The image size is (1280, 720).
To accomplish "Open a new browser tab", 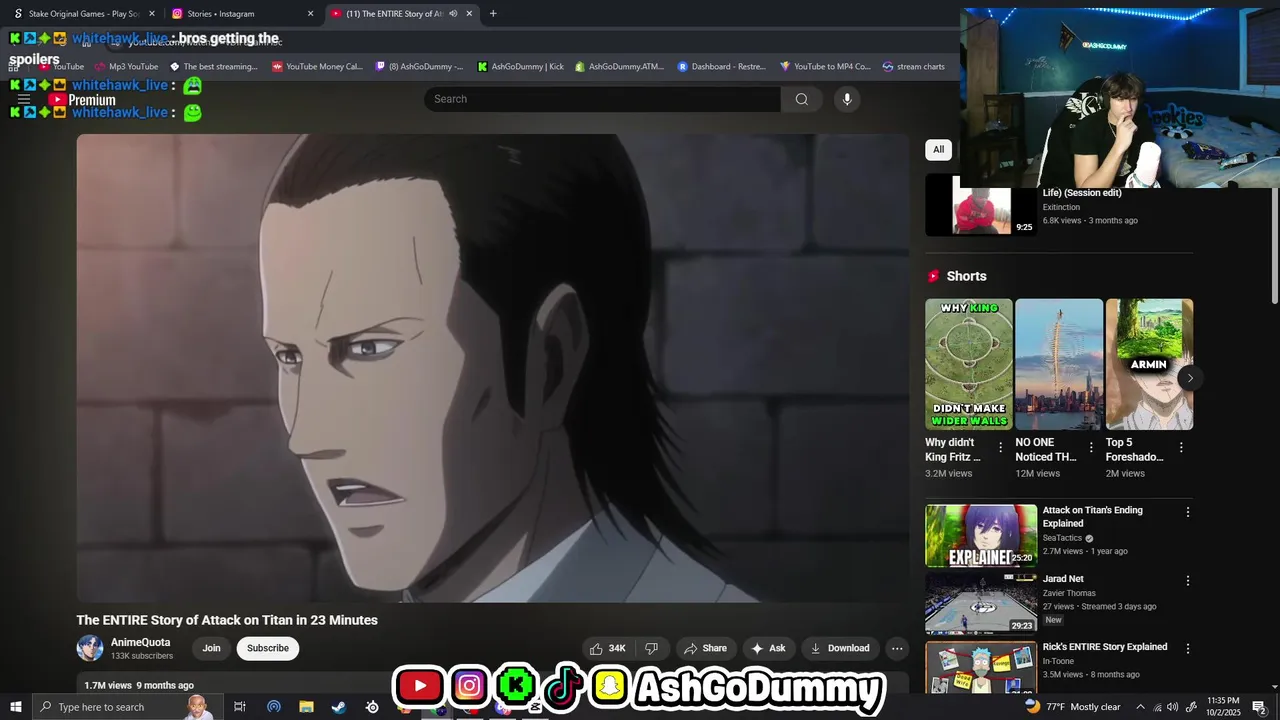I will [x=493, y=14].
